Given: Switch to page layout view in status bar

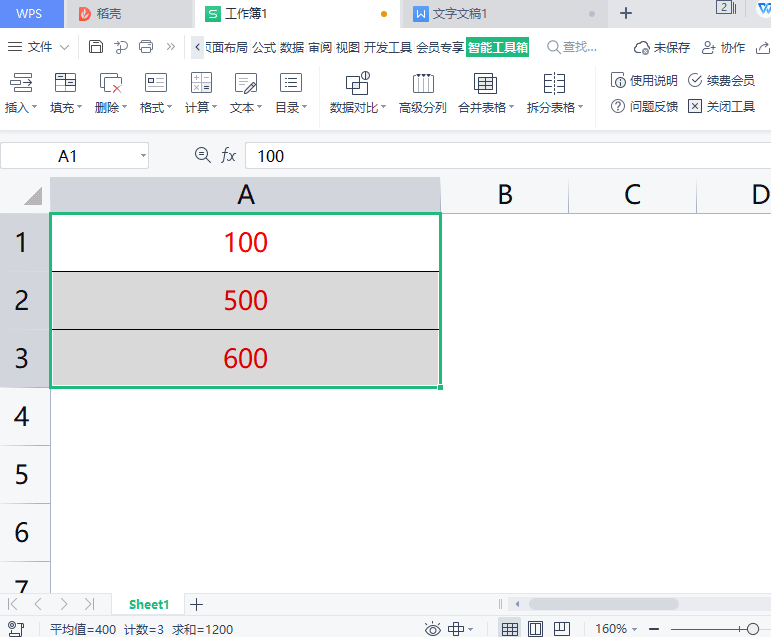Looking at the screenshot, I should (x=536, y=629).
